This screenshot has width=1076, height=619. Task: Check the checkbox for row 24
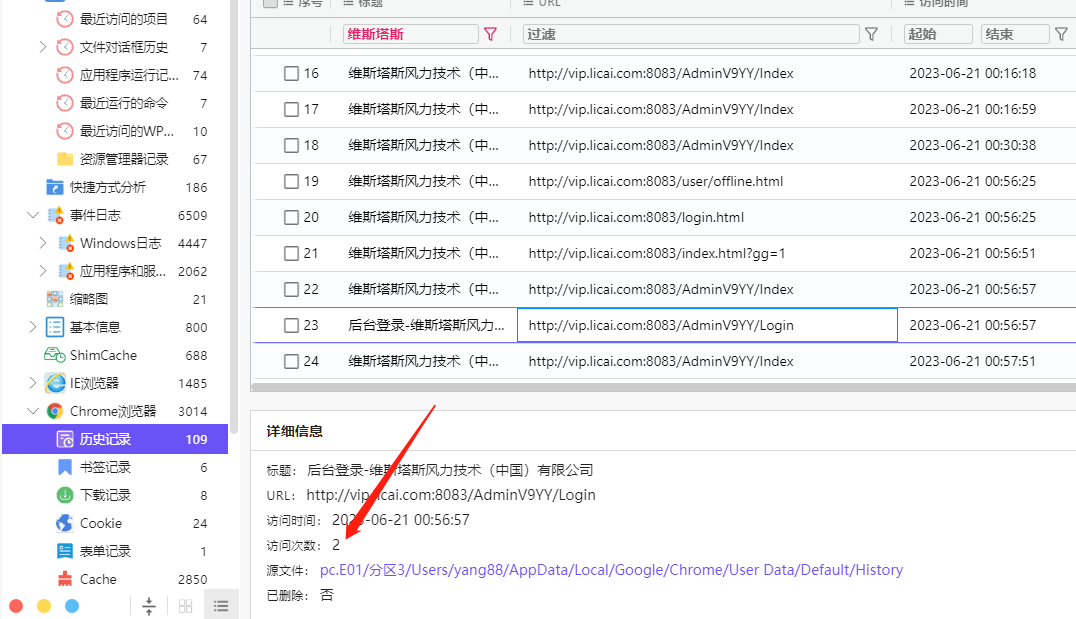[292, 362]
